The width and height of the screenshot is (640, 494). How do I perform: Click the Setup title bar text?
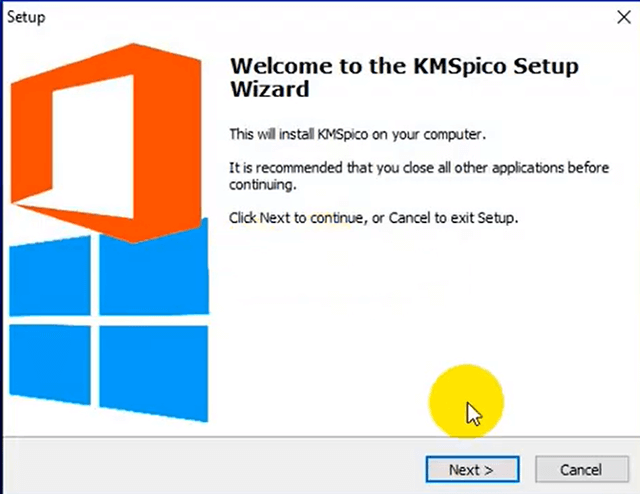26,18
